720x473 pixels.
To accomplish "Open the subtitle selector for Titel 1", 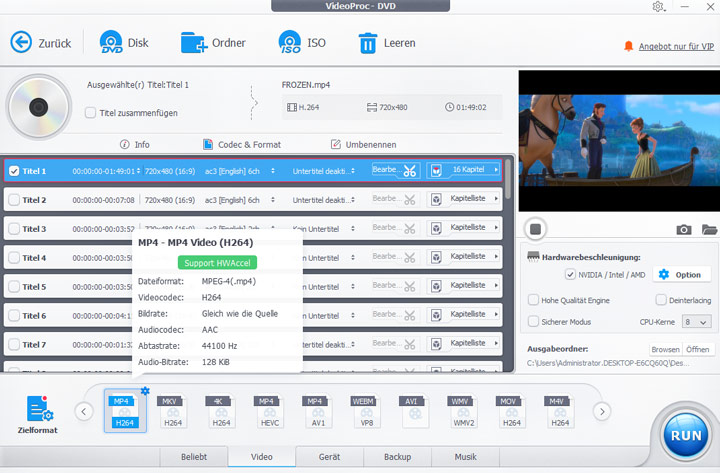I will pyautogui.click(x=353, y=171).
